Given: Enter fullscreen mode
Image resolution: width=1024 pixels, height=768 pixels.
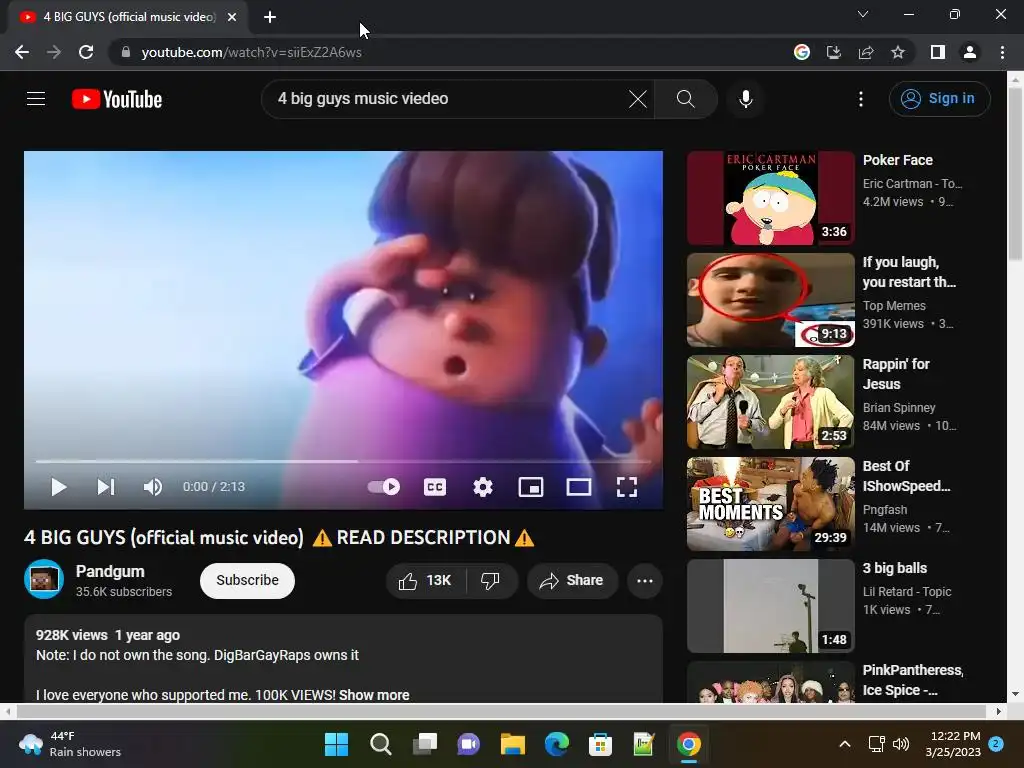Looking at the screenshot, I should [627, 487].
